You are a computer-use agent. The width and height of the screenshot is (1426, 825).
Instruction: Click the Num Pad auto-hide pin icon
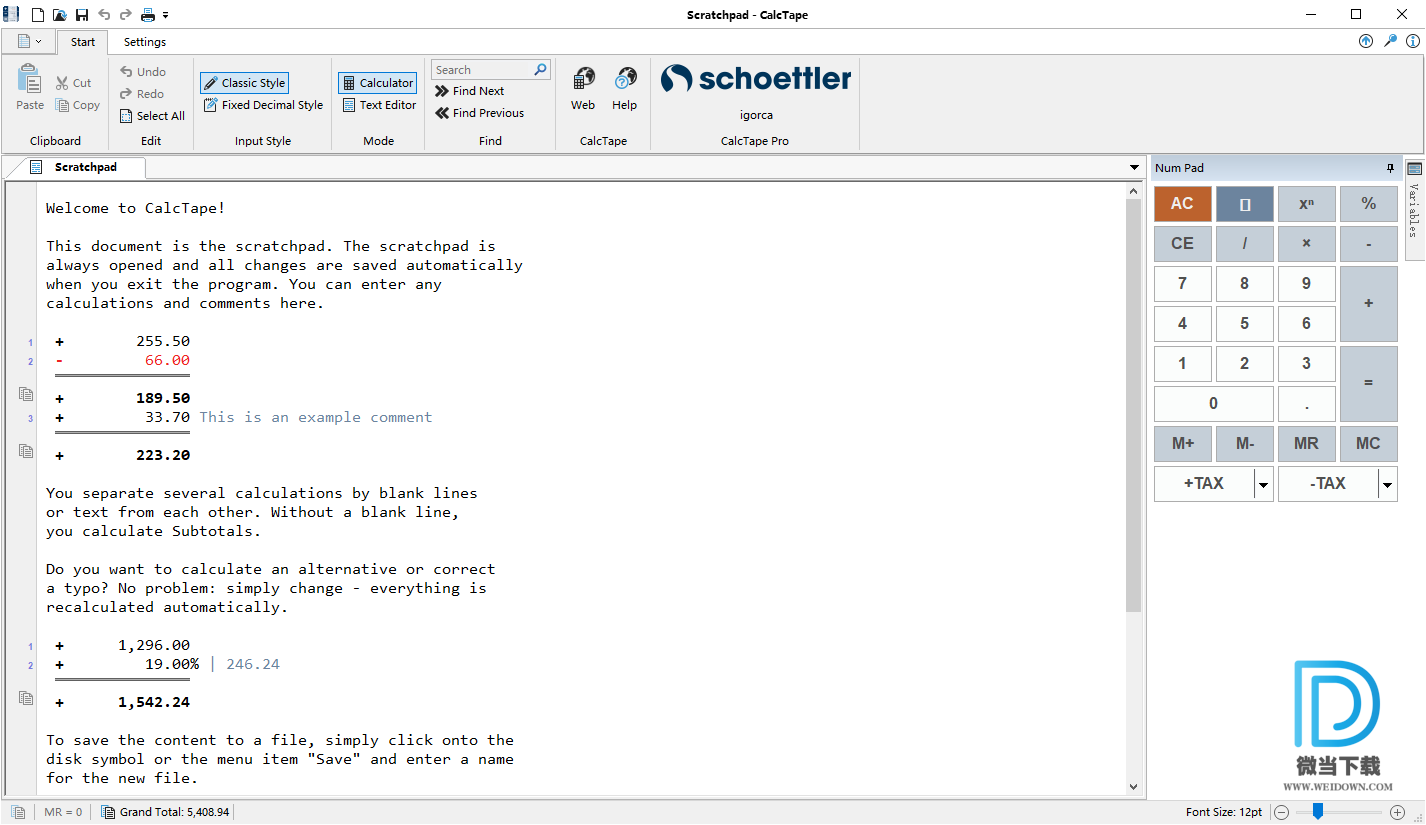(x=1390, y=168)
